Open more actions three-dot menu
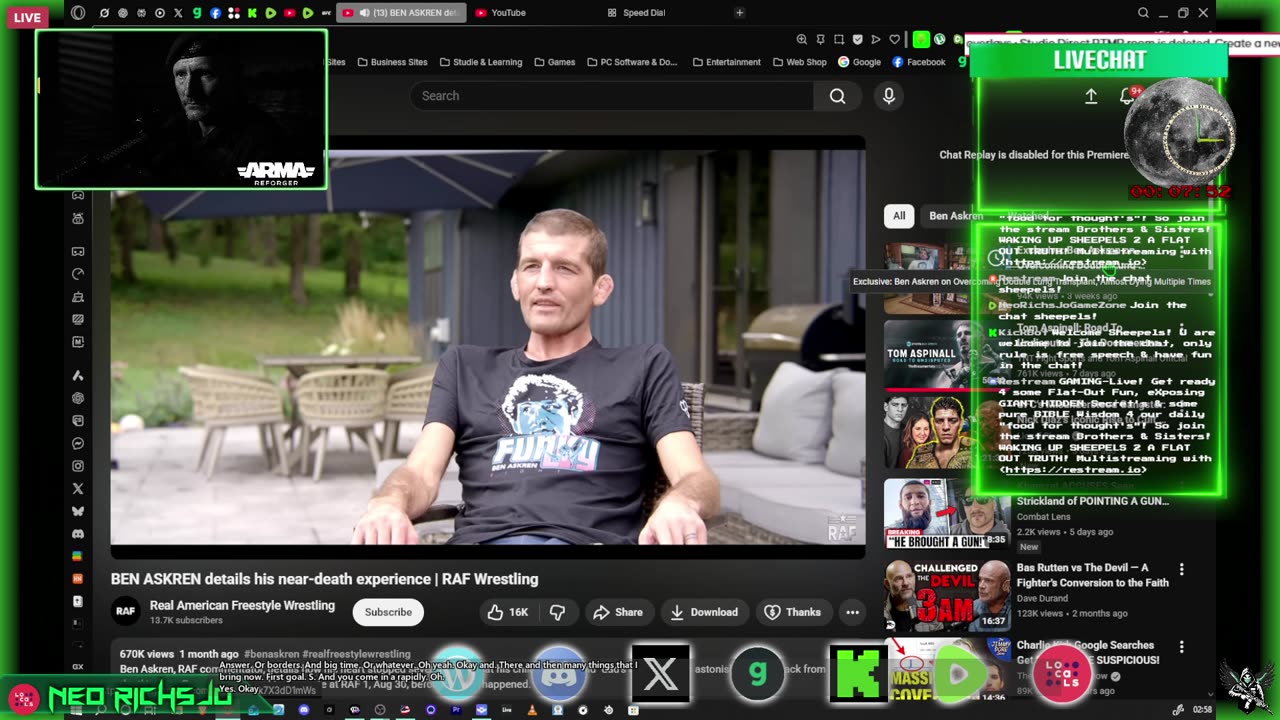The image size is (1280, 720). pyautogui.click(x=852, y=612)
